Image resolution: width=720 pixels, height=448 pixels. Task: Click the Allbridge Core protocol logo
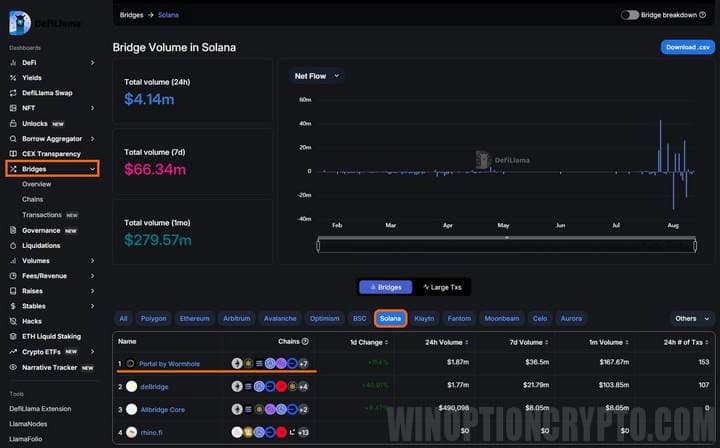pyautogui.click(x=131, y=409)
